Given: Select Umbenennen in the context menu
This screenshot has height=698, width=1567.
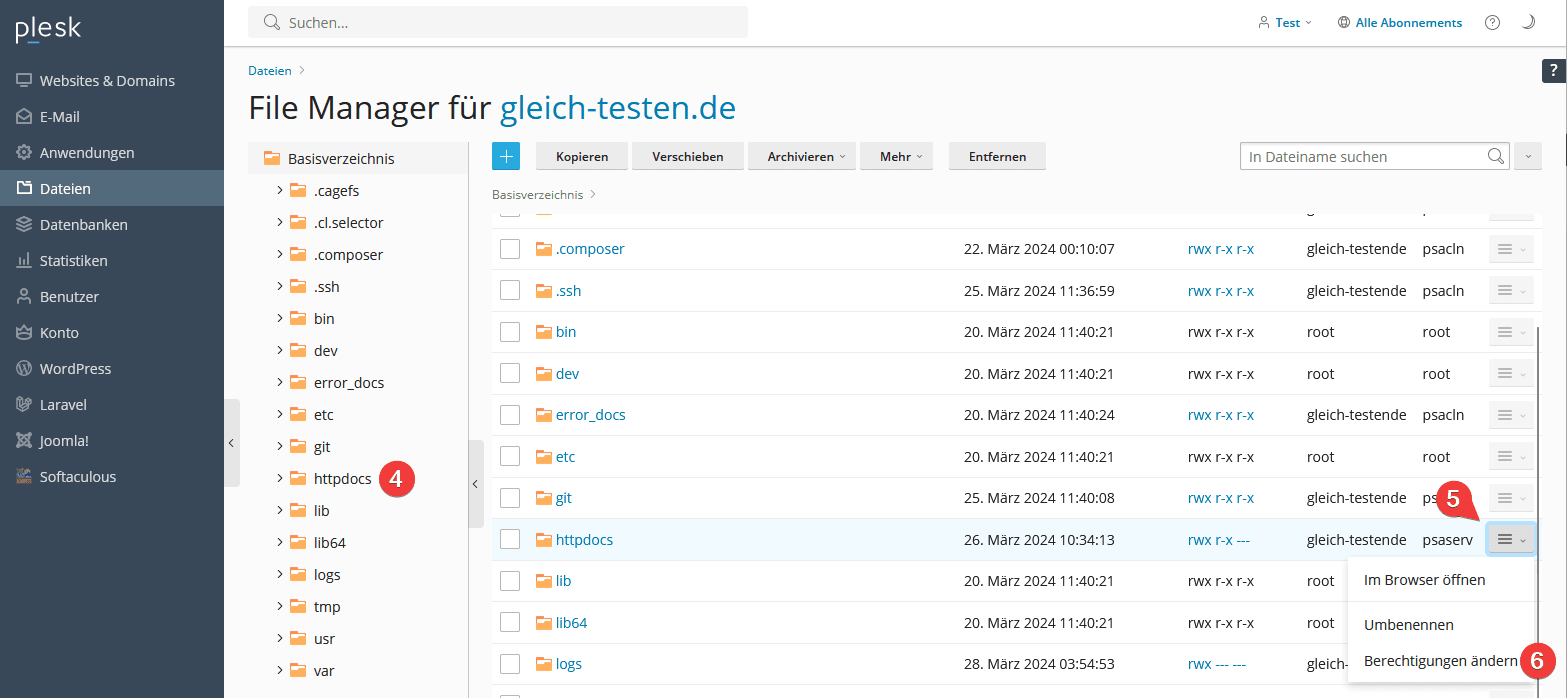Looking at the screenshot, I should click(1408, 625).
